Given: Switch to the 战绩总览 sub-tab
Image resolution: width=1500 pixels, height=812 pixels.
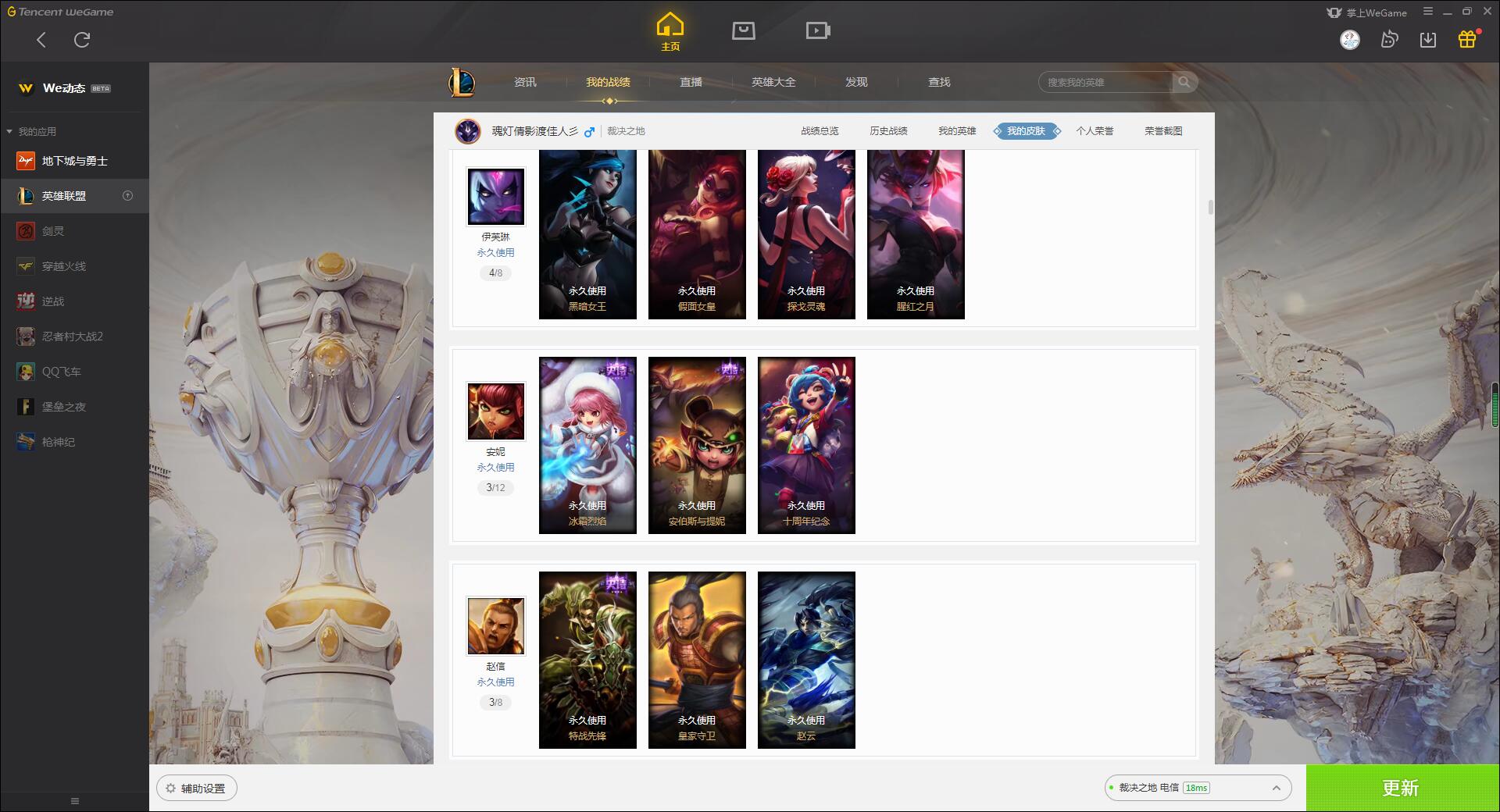Looking at the screenshot, I should tap(820, 131).
